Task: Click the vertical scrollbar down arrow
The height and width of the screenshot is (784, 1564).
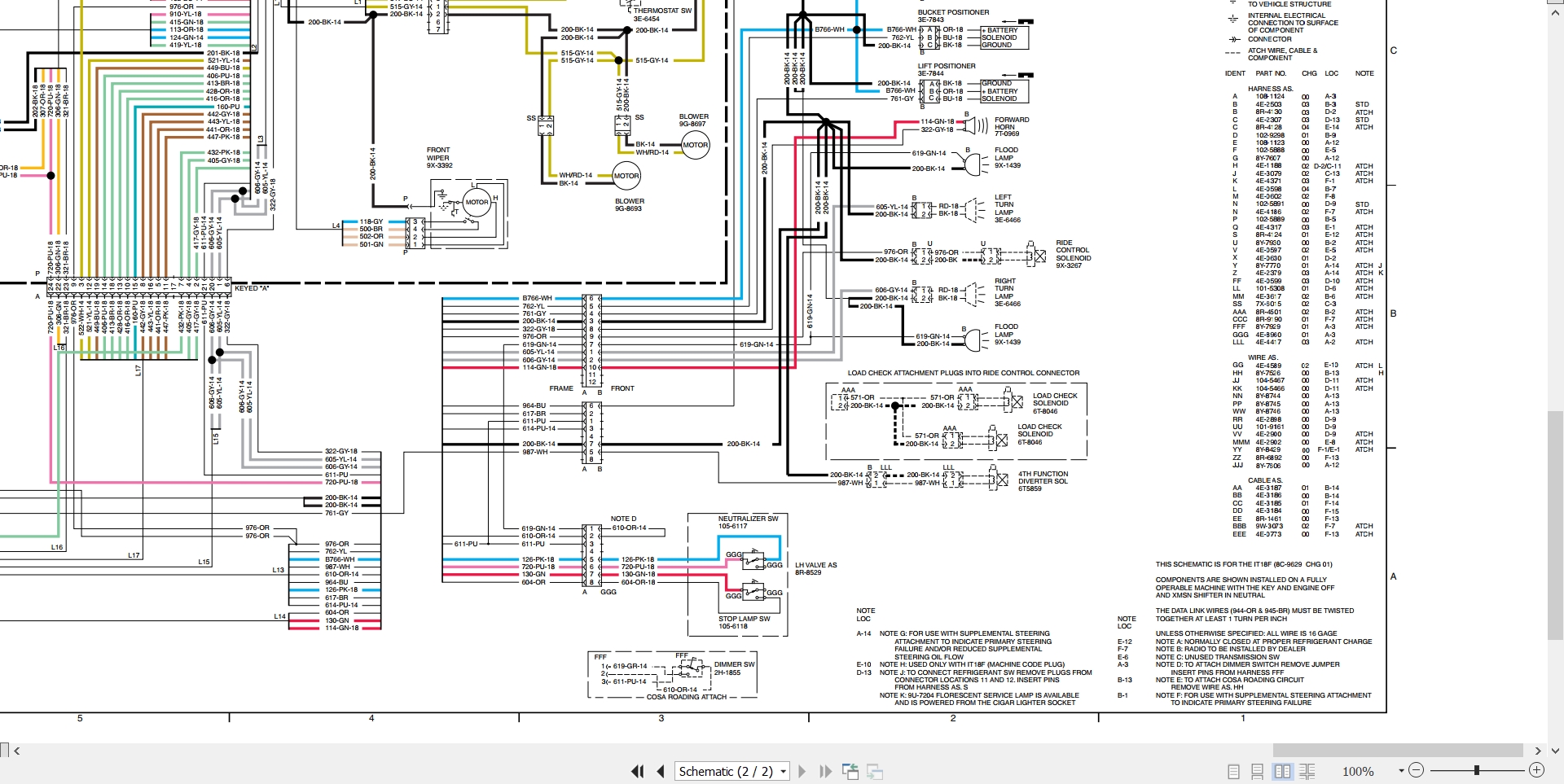Action: pos(1556,751)
